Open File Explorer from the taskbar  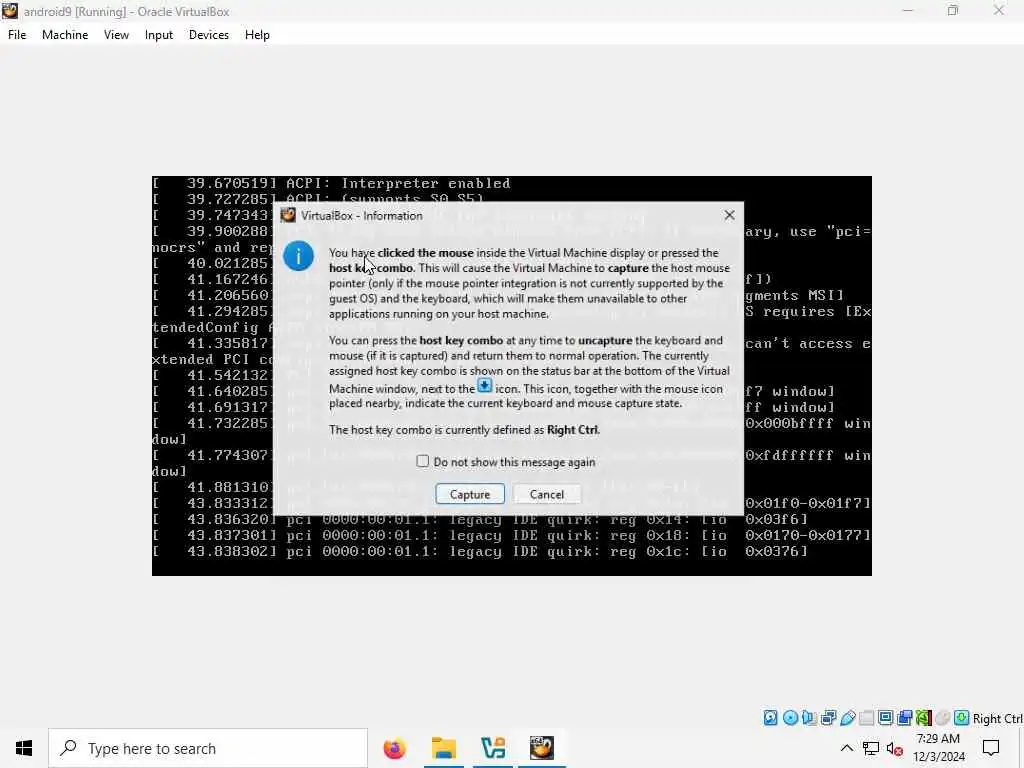click(x=444, y=748)
